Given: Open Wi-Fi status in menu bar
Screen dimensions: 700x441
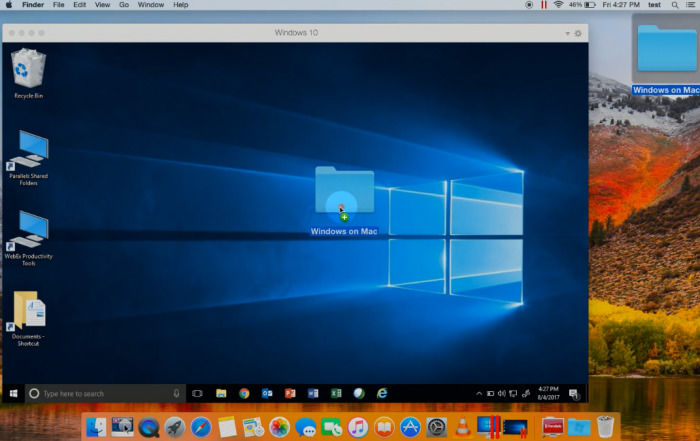Looking at the screenshot, I should [558, 5].
